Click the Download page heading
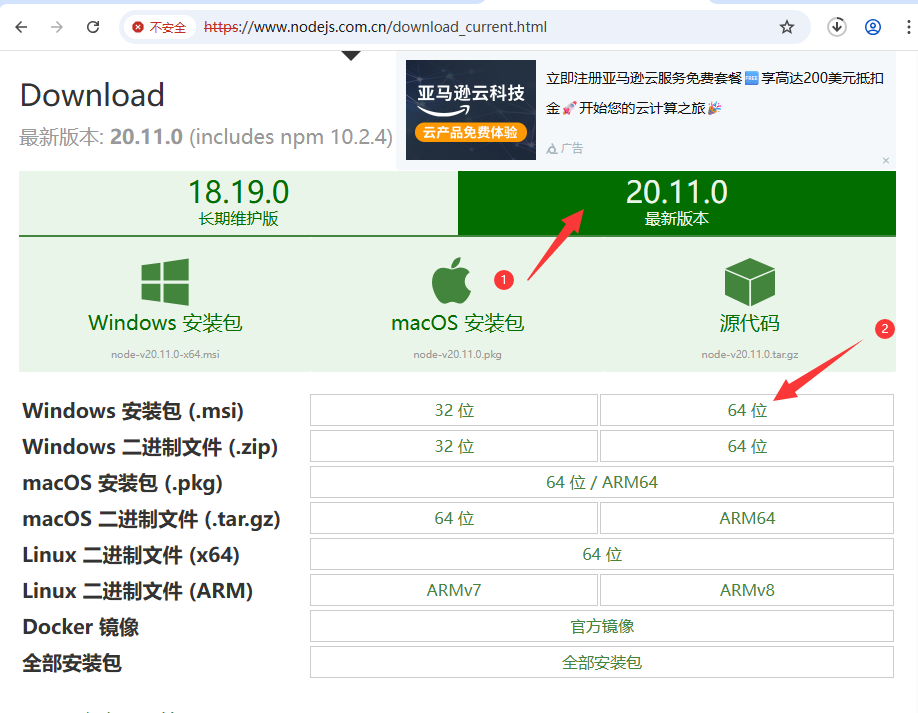This screenshot has height=713, width=918. pyautogui.click(x=93, y=95)
